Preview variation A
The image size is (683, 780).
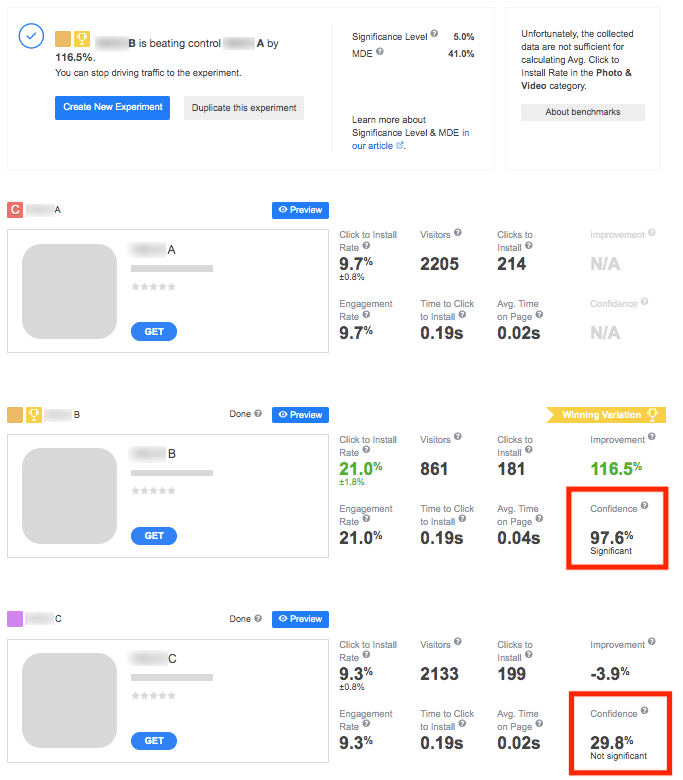(300, 210)
